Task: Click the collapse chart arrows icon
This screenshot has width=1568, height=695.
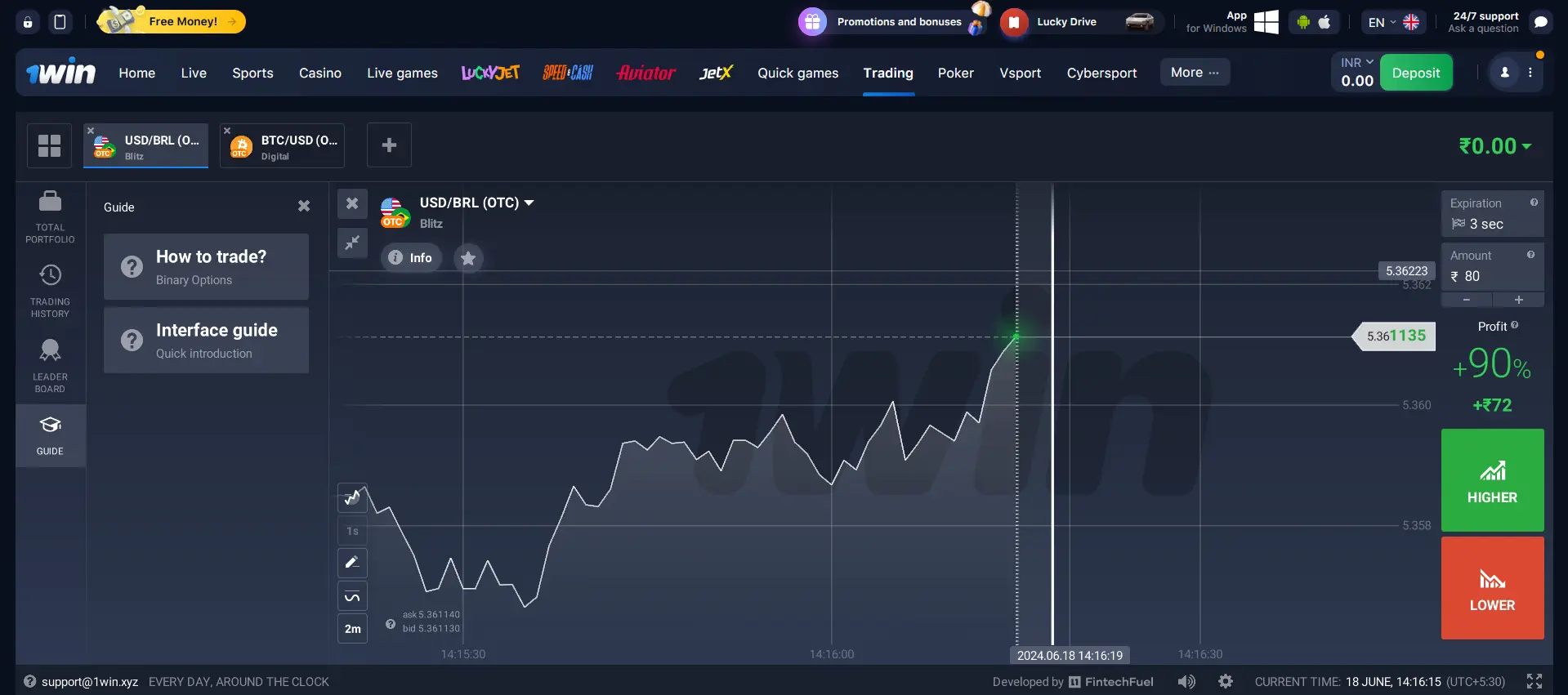Action: pyautogui.click(x=352, y=243)
